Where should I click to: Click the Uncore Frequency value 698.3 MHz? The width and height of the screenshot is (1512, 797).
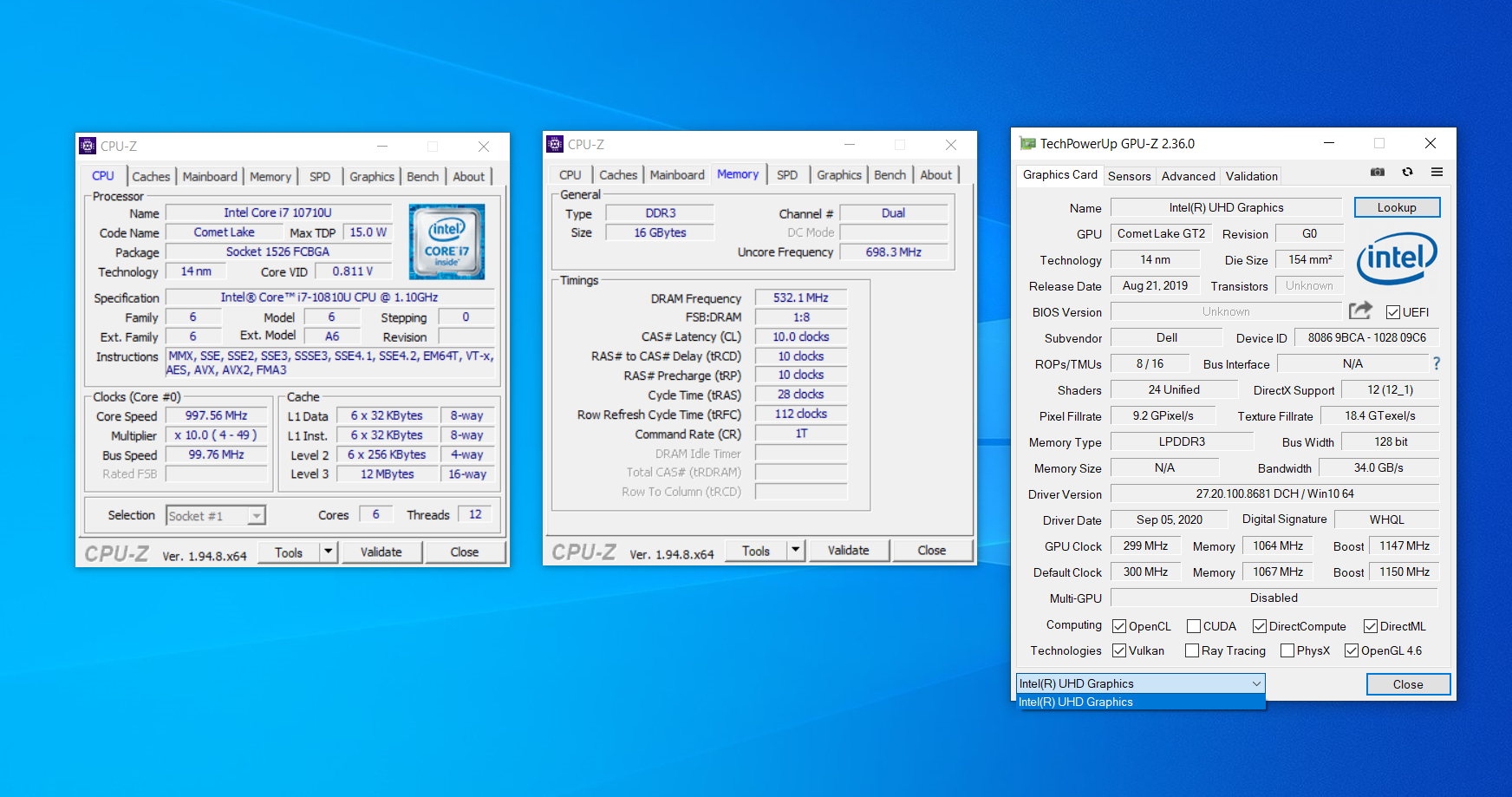point(893,252)
